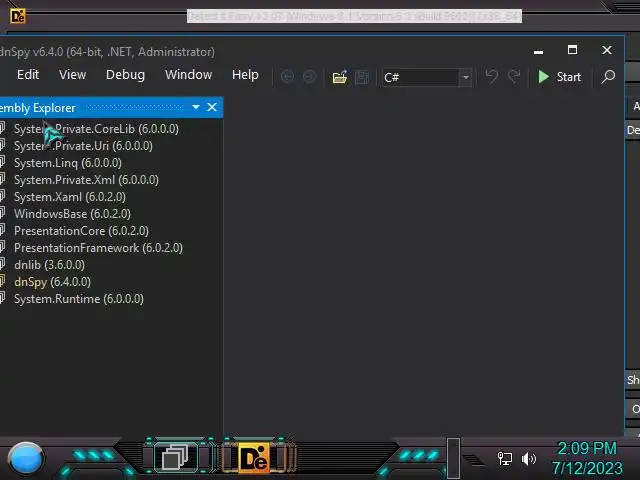
Task: Click the De taskbar application icon
Action: point(254,458)
